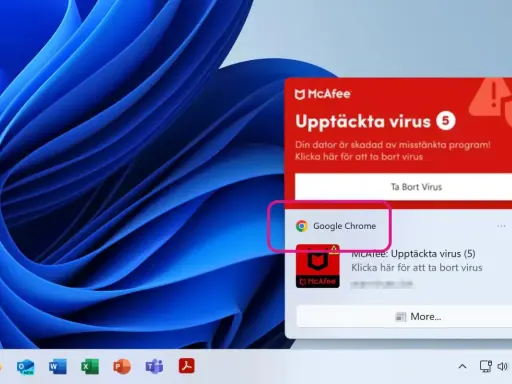Click 'Din dator är skadad' warning text
Viewport: 512px width, 384px height.
click(x=393, y=145)
